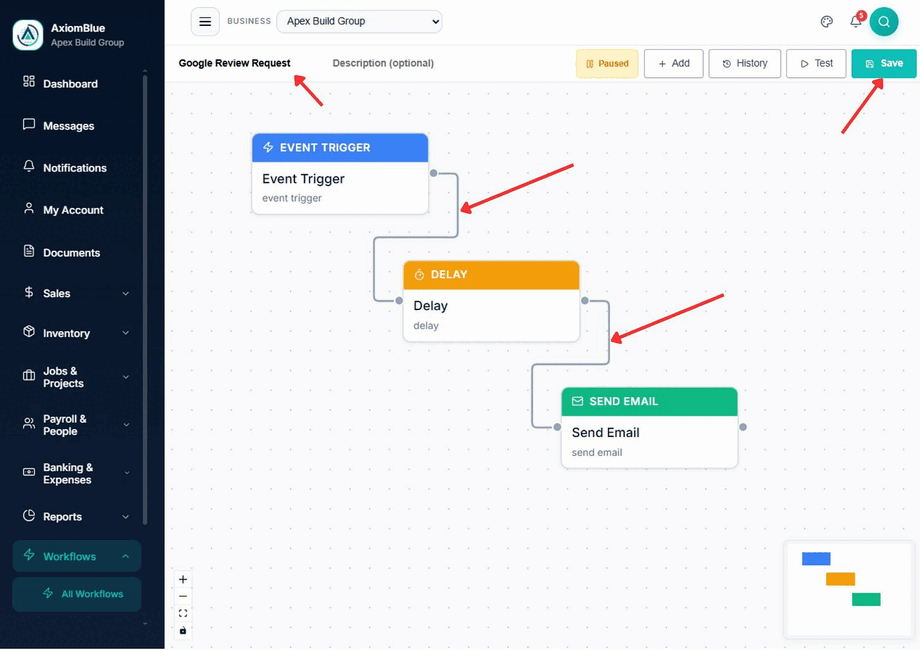Image resolution: width=920 pixels, height=650 pixels.
Task: Click the minimap blue trigger block
Action: 816,558
